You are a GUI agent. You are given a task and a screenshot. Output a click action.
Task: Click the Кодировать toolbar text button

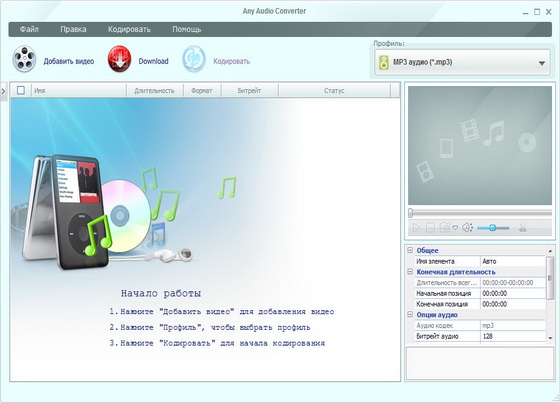click(232, 61)
